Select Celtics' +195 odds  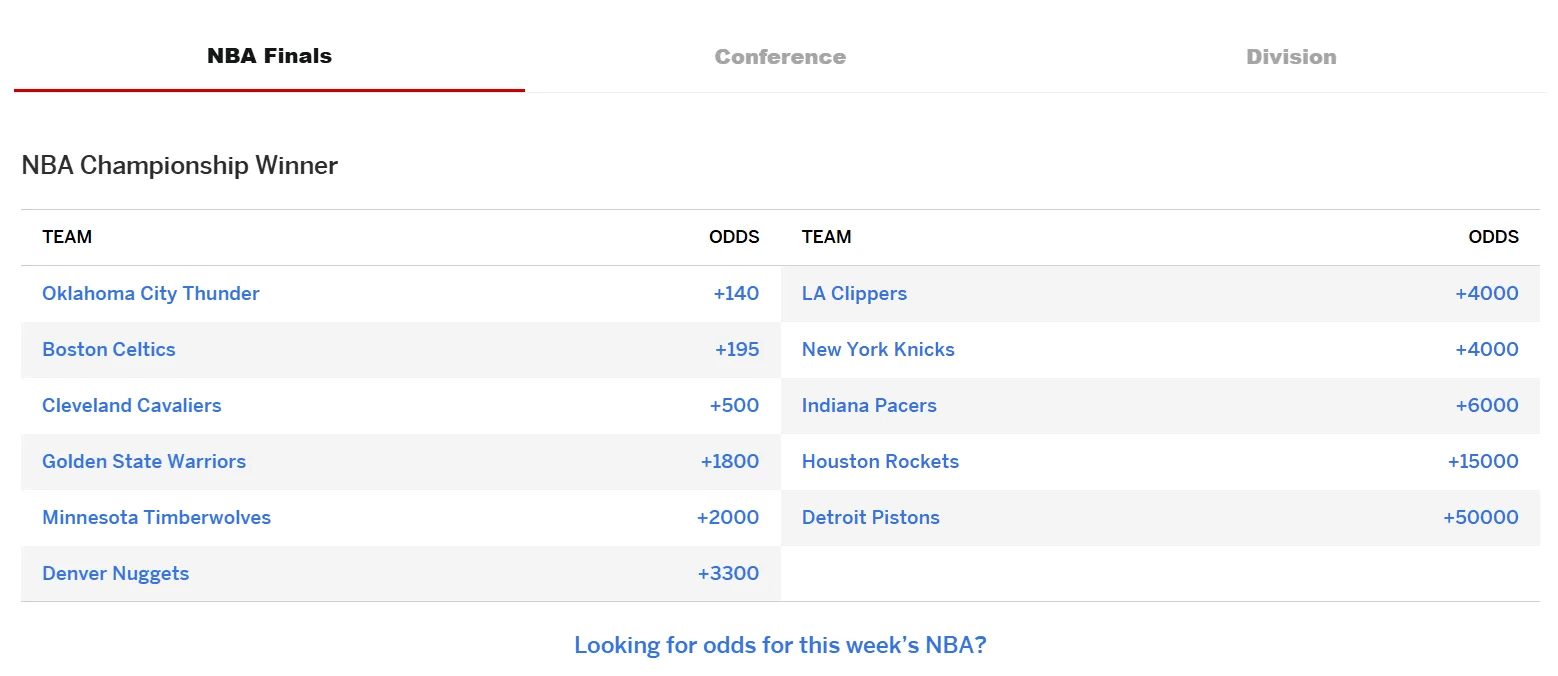[x=737, y=349]
